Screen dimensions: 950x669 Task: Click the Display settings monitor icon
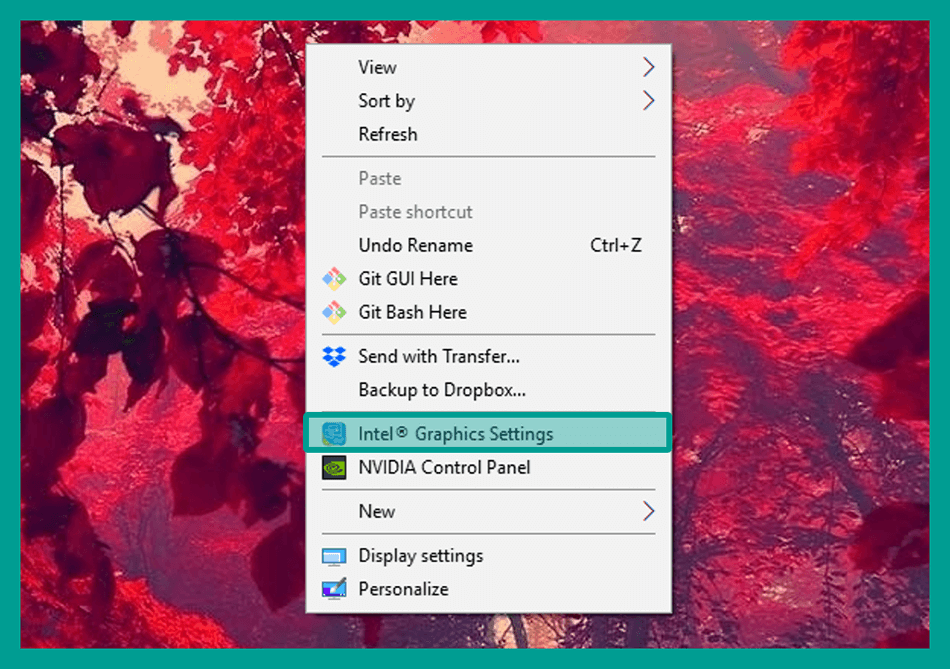334,556
